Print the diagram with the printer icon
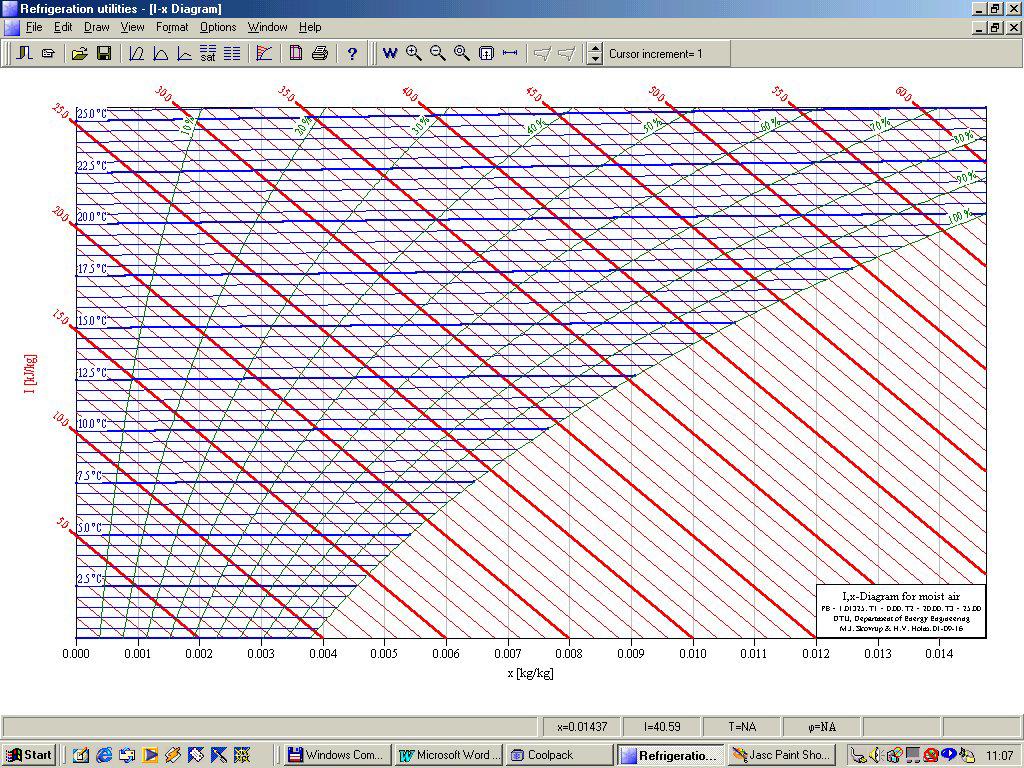This screenshot has height=768, width=1024. (320, 54)
